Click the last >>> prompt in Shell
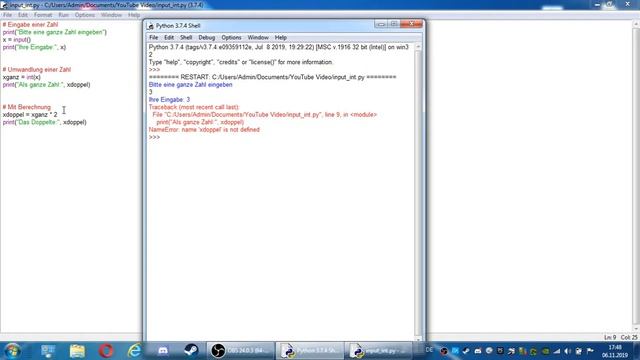The height and width of the screenshot is (360, 640). tap(154, 137)
